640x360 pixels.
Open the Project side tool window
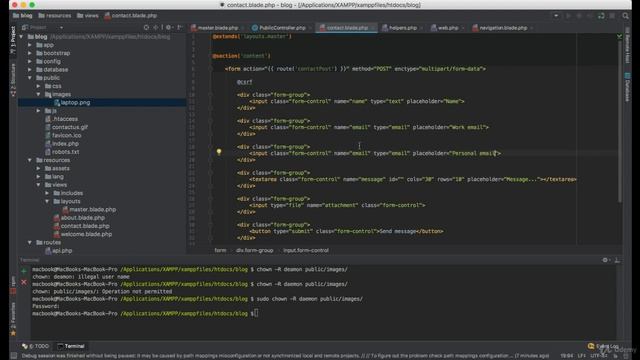(x=13, y=40)
